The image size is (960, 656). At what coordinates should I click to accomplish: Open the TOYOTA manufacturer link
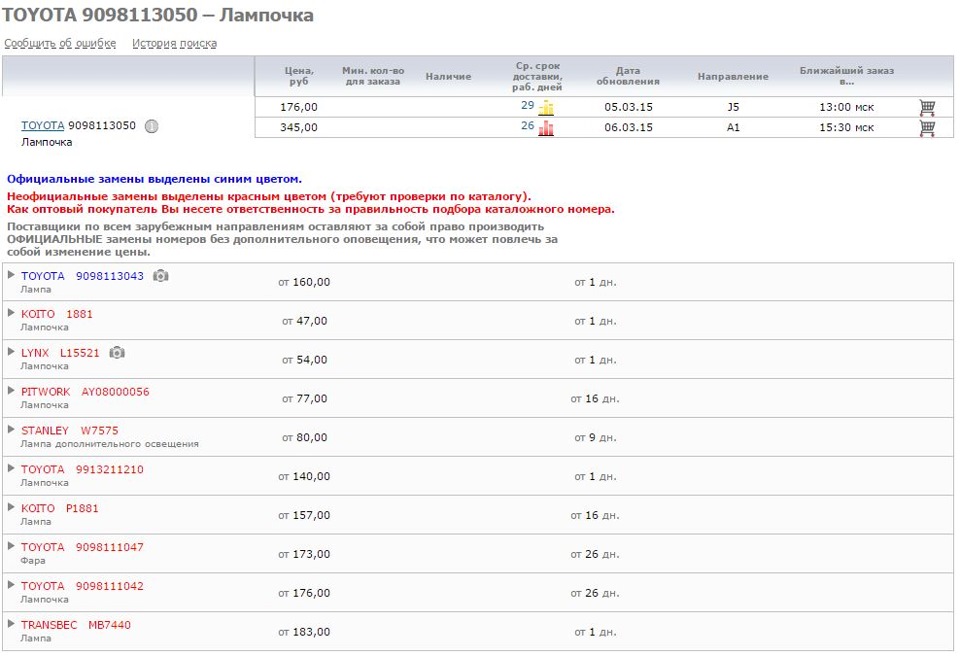click(41, 126)
